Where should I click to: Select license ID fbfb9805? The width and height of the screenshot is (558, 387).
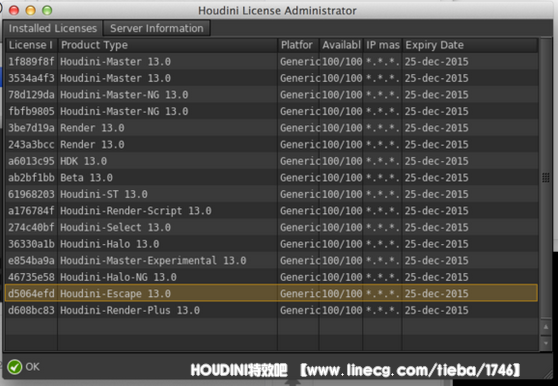pos(31,111)
